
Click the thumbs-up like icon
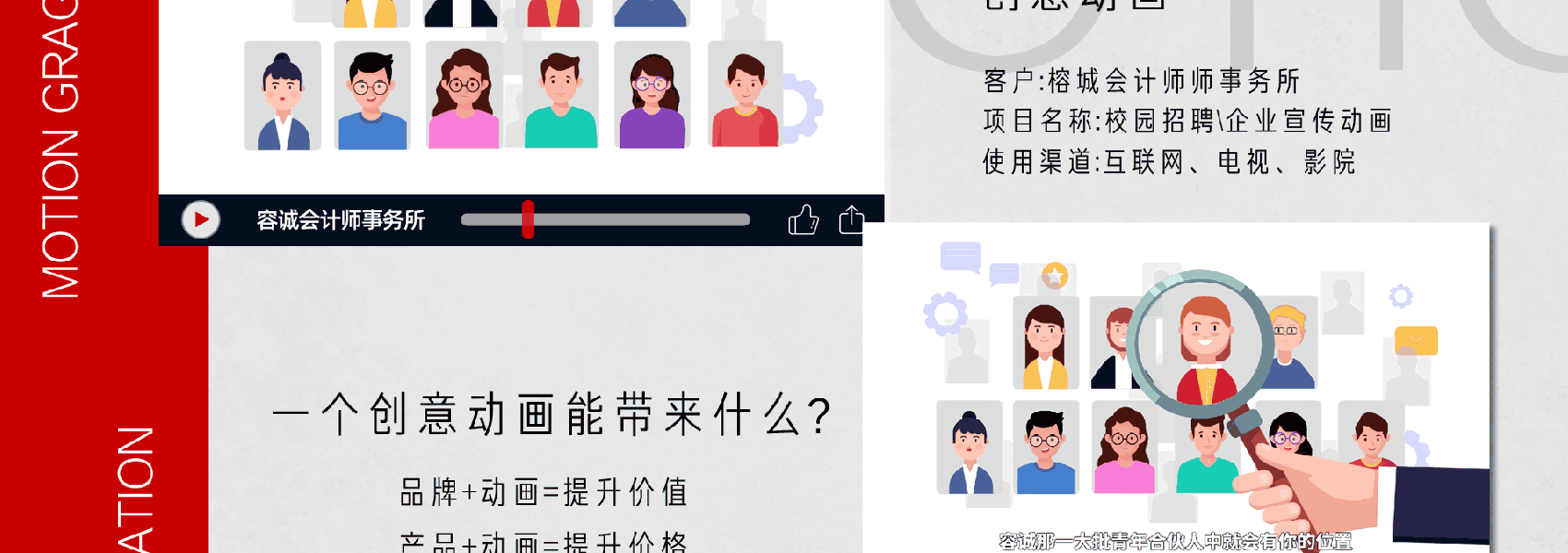coord(803,219)
